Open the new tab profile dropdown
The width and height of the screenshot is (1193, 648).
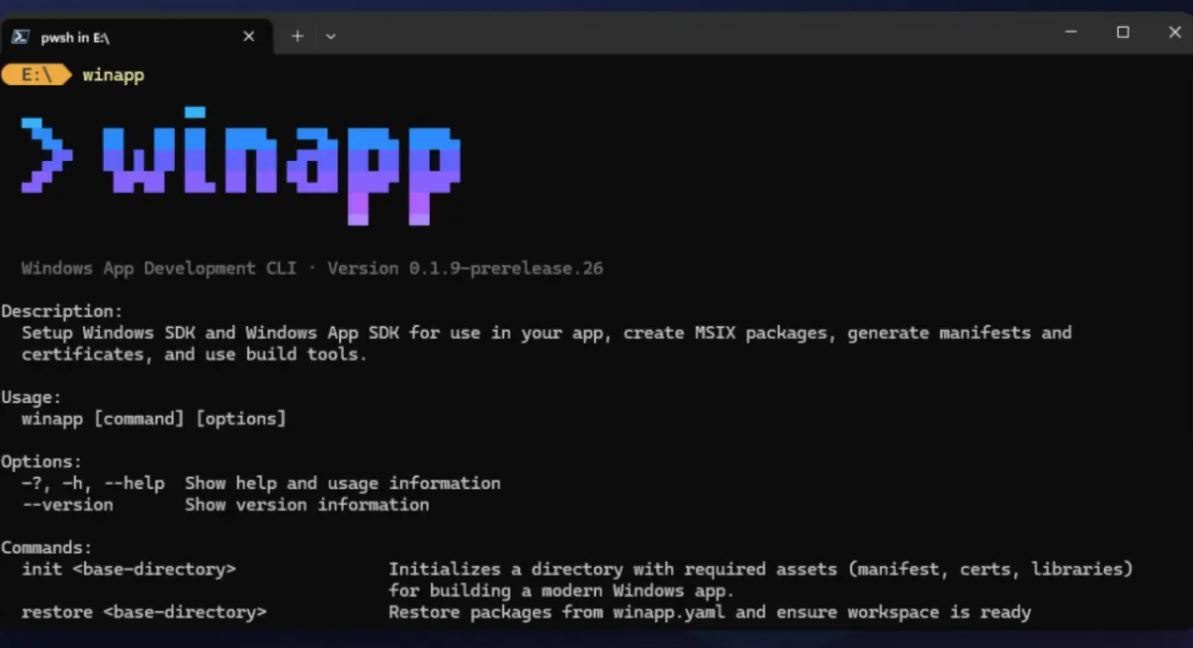331,36
